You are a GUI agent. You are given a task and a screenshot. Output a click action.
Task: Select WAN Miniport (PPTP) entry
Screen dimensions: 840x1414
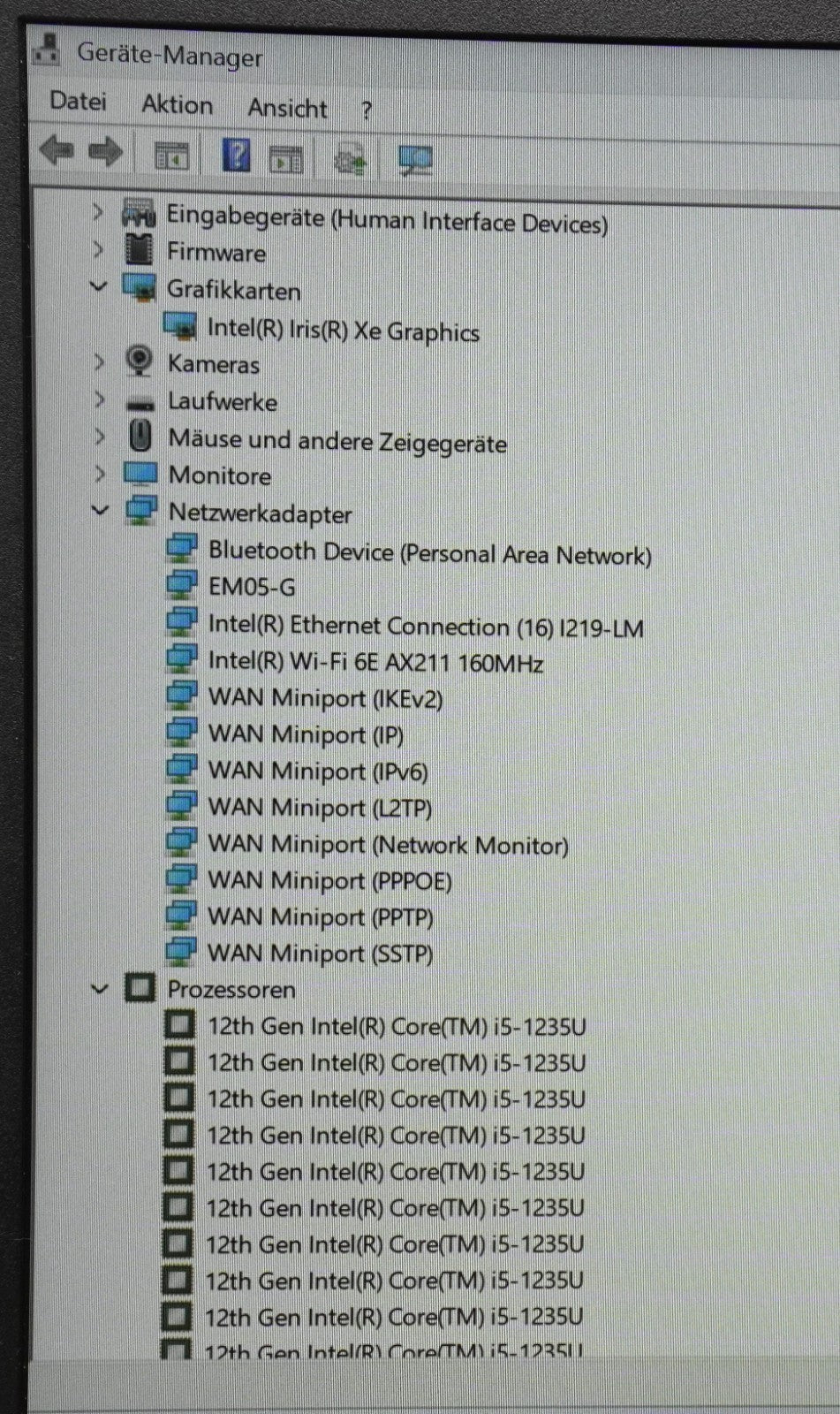[x=320, y=916]
